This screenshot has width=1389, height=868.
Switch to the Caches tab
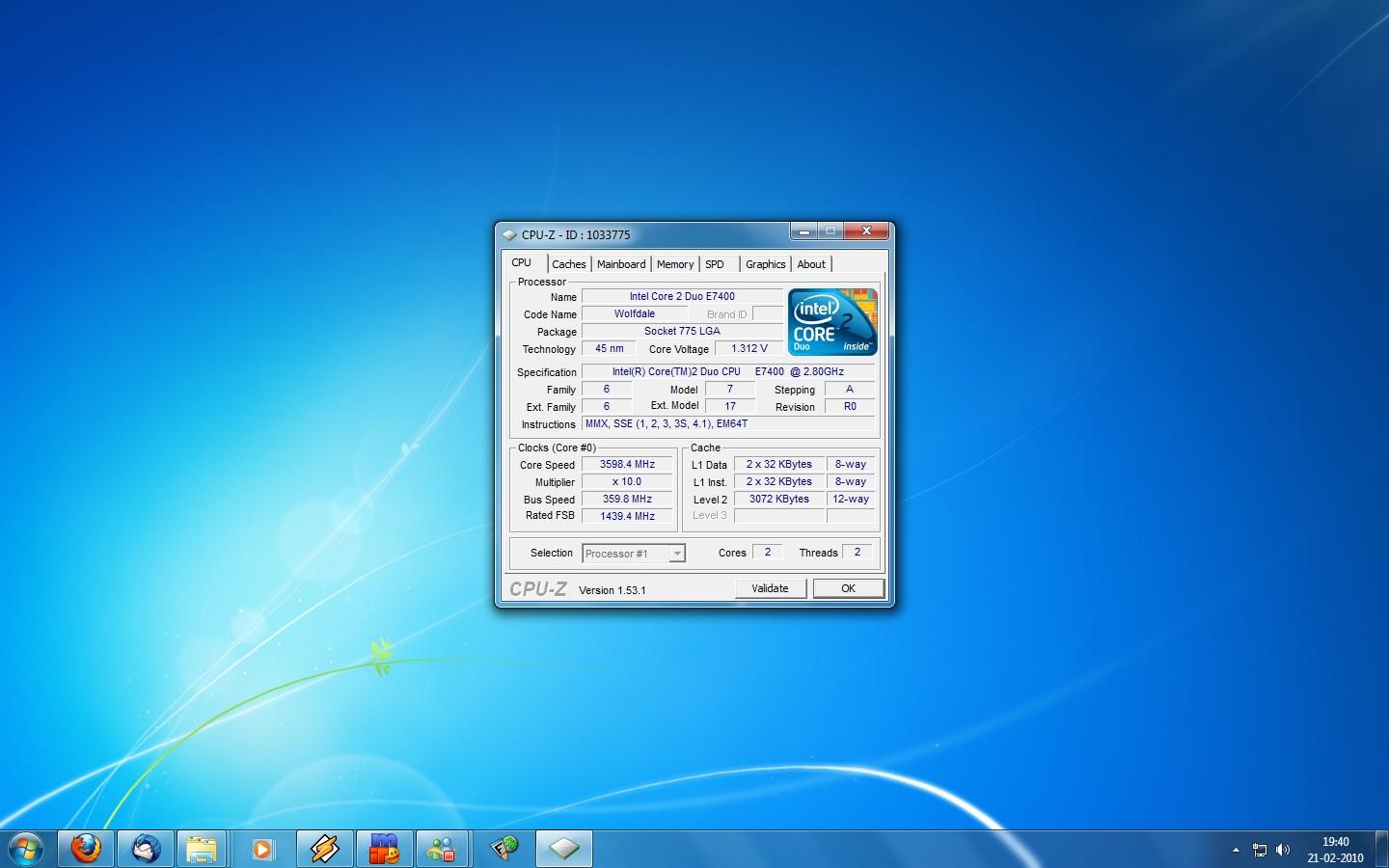(x=569, y=264)
